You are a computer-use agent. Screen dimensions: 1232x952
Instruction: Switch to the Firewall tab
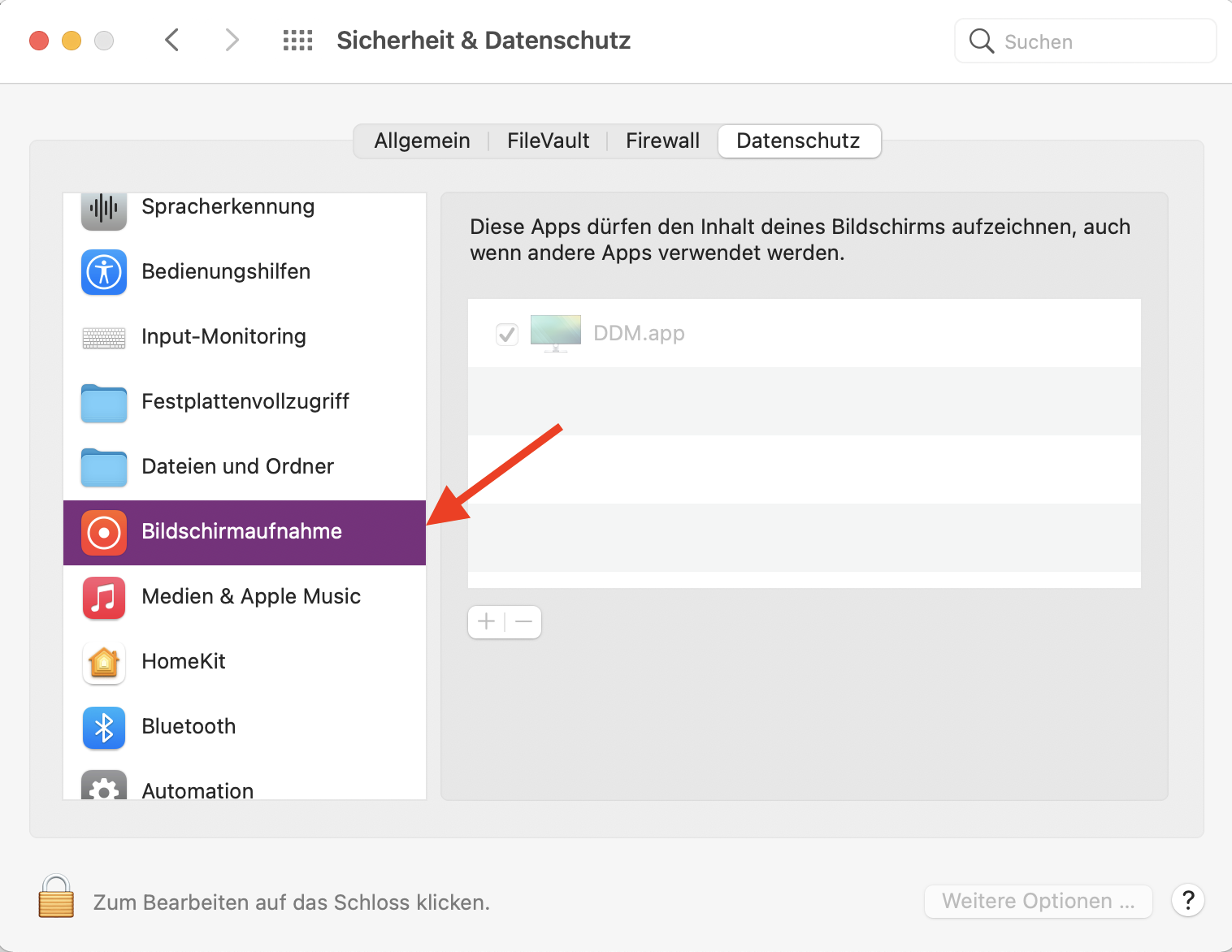(662, 141)
